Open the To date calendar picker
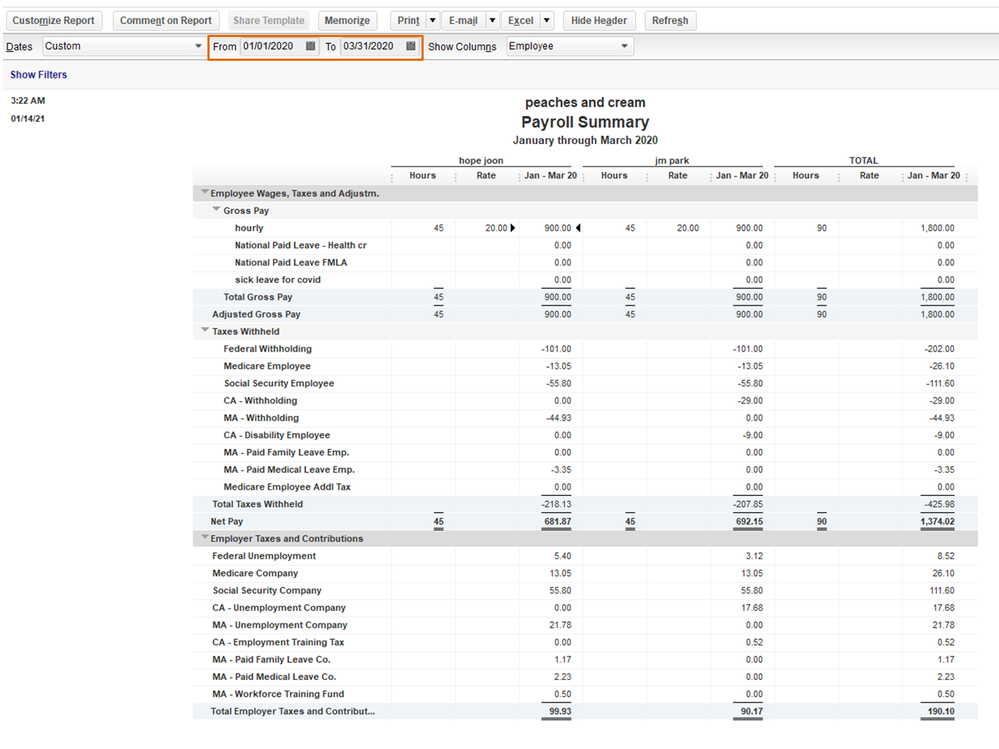The width and height of the screenshot is (999, 749). [x=411, y=46]
